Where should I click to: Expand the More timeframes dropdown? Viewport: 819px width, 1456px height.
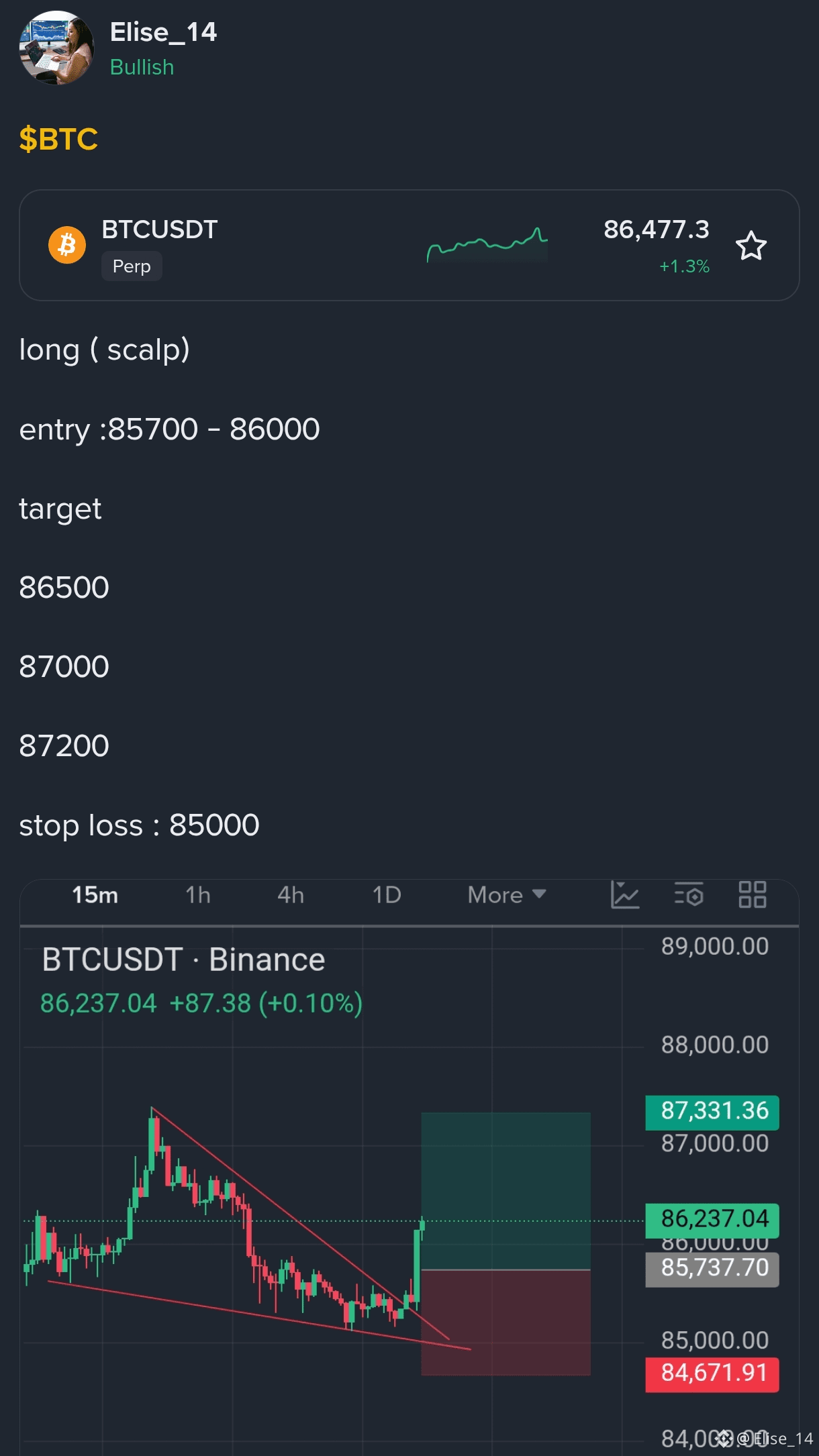point(507,895)
